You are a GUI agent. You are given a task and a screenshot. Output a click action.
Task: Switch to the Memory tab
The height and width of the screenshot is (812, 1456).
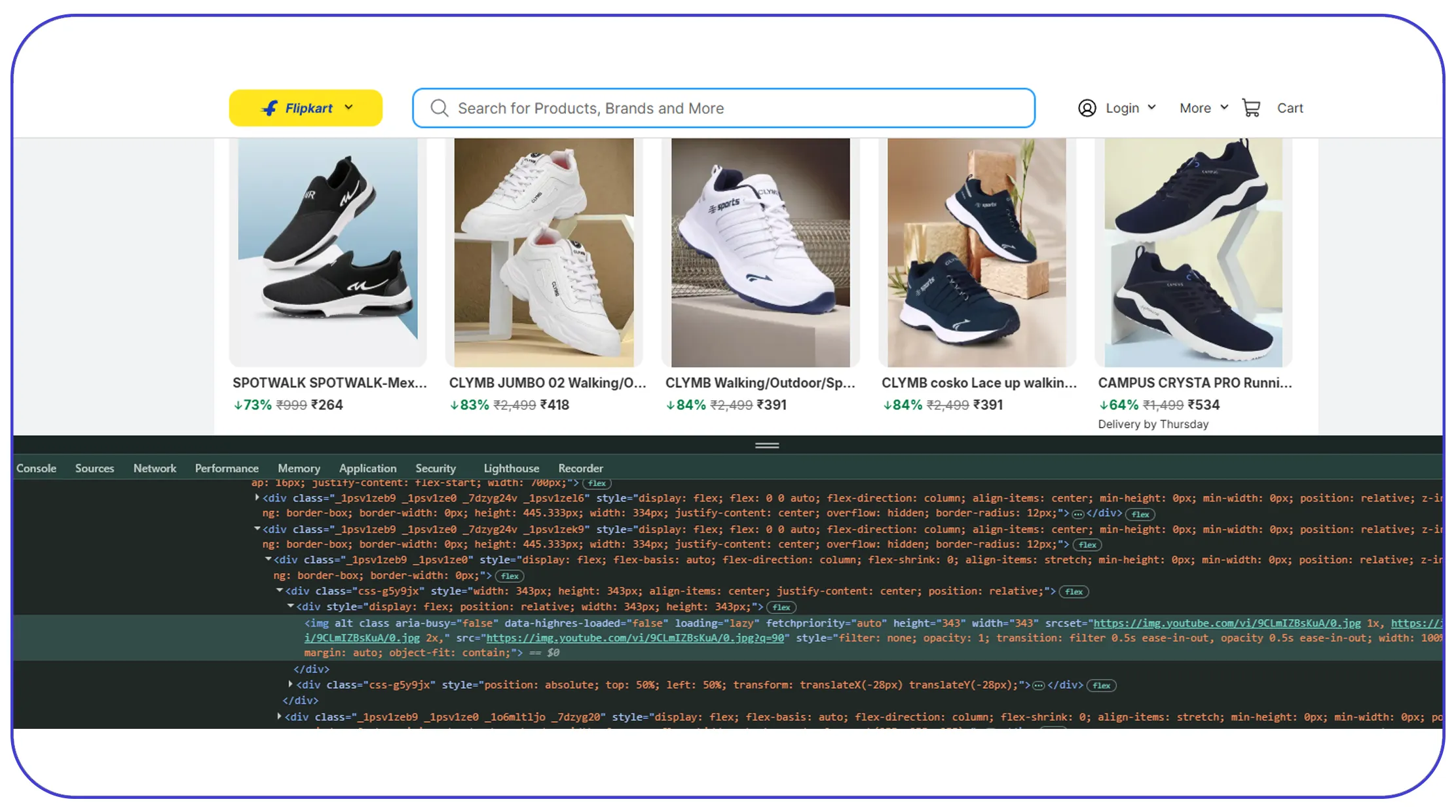tap(299, 468)
